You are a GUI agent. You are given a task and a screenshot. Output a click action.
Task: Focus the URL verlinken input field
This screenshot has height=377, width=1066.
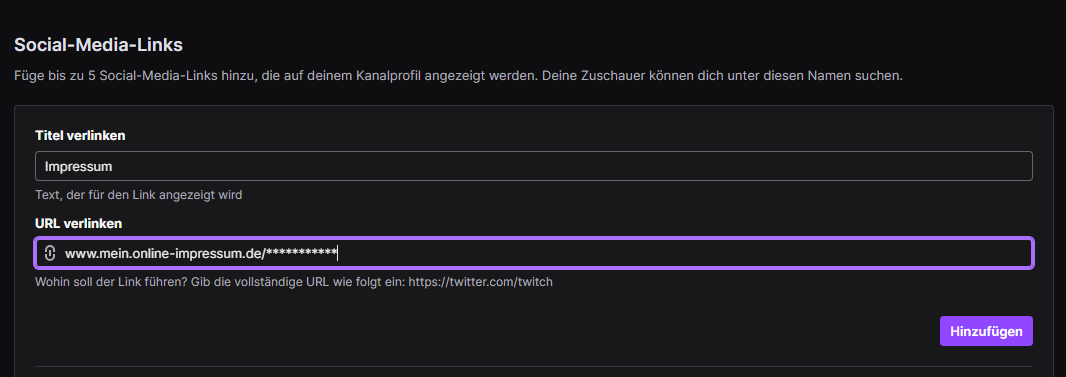(534, 253)
